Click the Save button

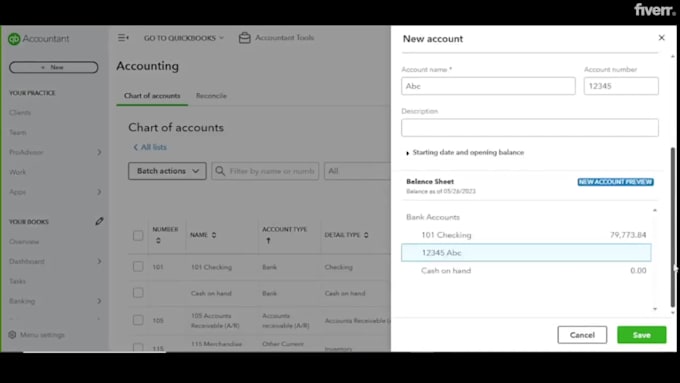coord(641,335)
